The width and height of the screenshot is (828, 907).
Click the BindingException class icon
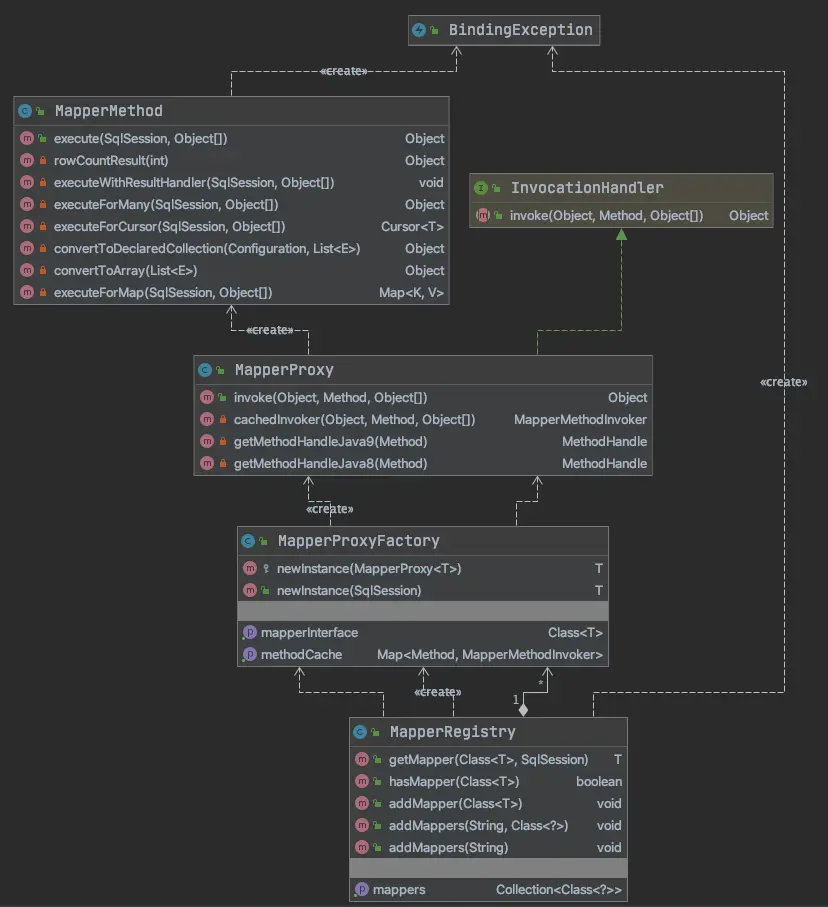coord(419,30)
